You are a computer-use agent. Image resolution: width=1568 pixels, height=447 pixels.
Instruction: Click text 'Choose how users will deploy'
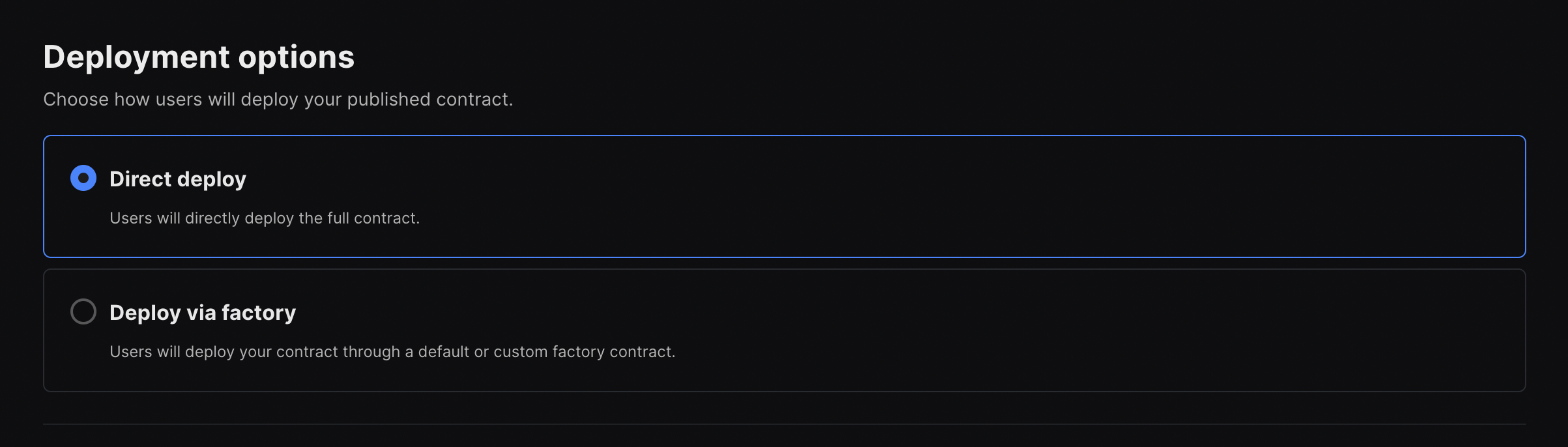[x=278, y=99]
